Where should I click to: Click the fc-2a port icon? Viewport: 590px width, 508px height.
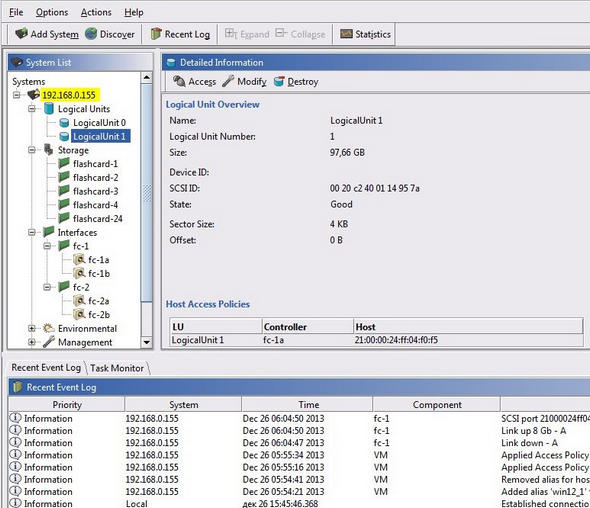79,300
